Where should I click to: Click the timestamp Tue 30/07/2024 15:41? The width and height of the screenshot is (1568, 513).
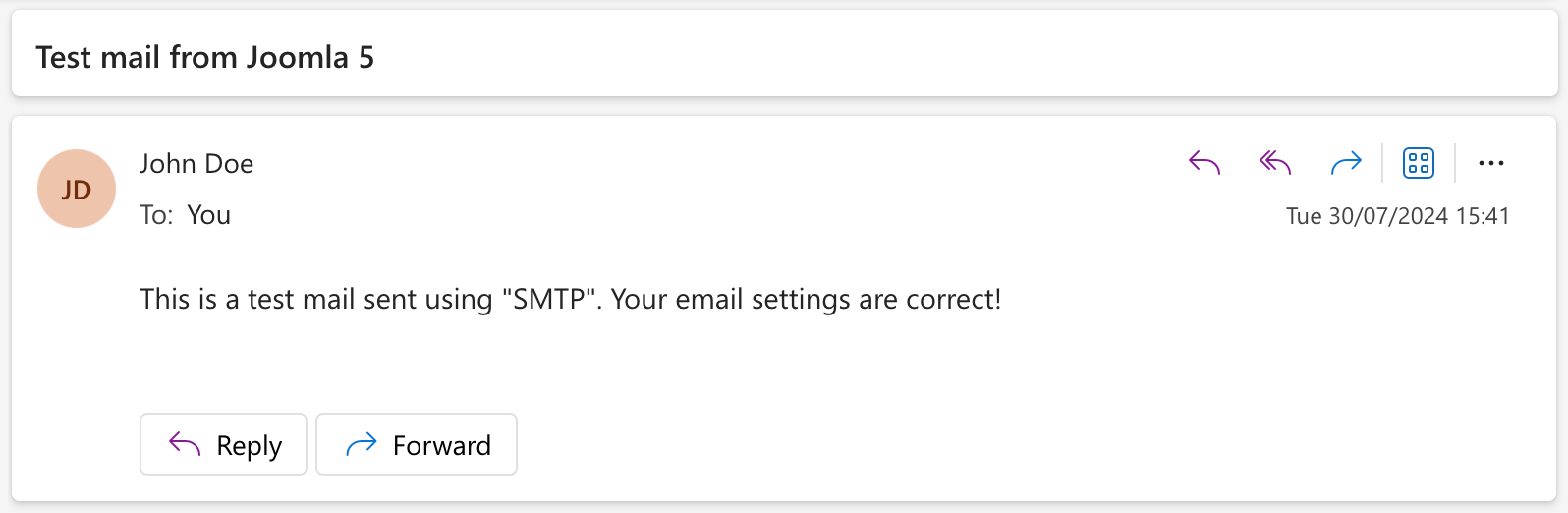1398,216
